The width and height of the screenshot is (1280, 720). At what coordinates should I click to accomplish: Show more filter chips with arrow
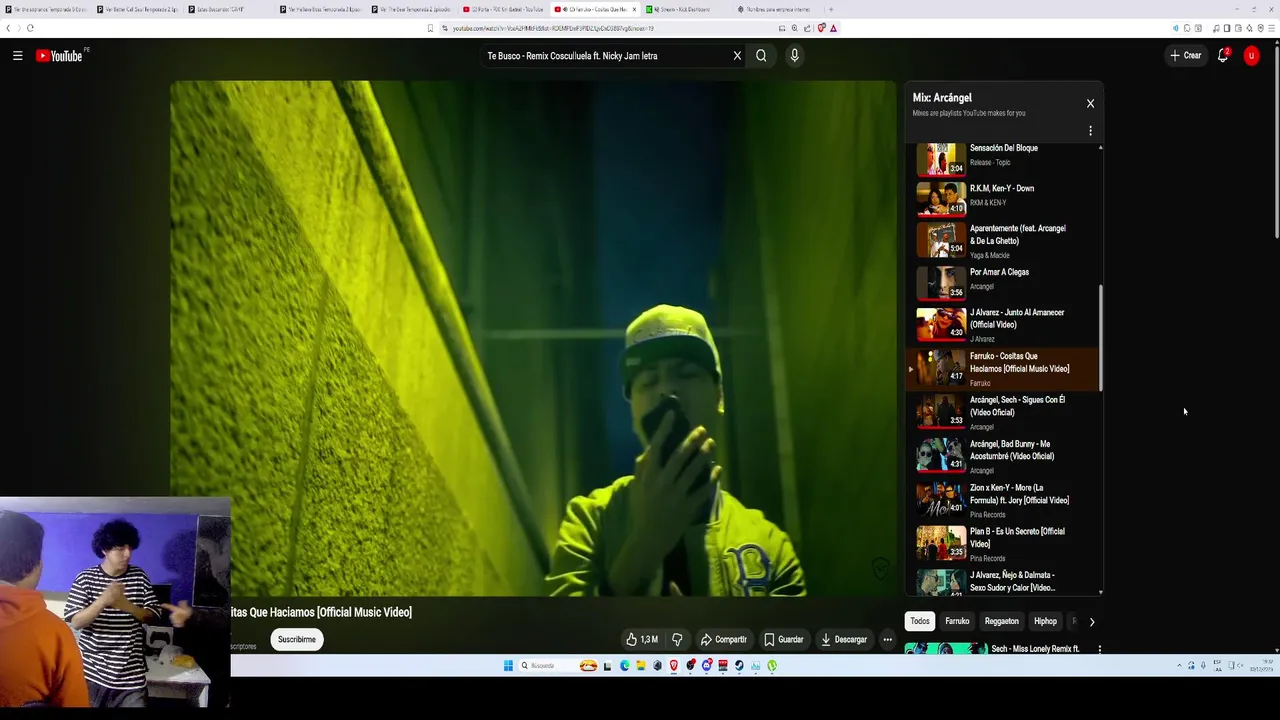1092,622
